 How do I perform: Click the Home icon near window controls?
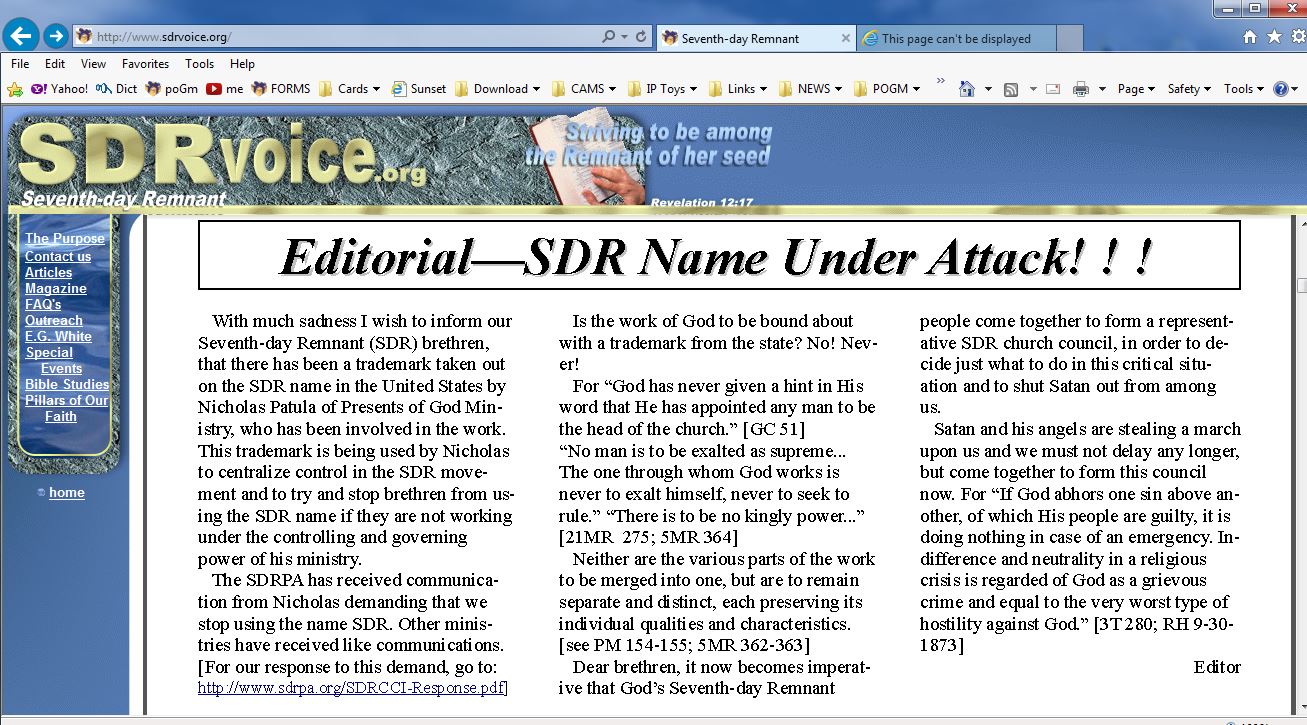(1250, 36)
